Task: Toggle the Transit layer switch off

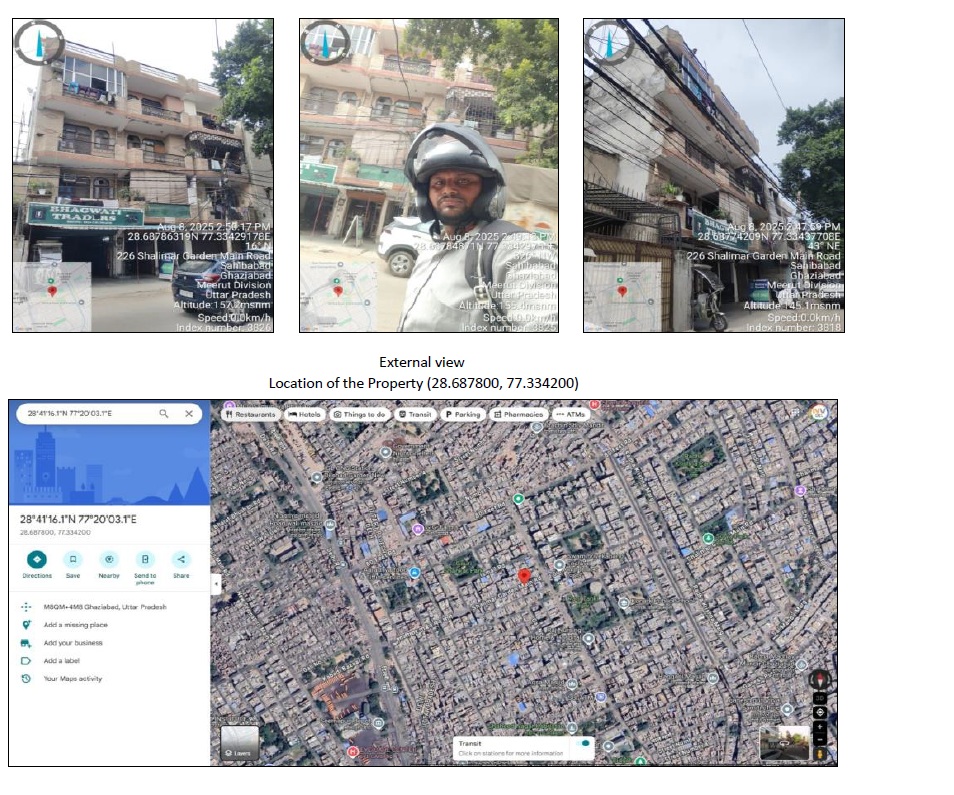Action: [x=582, y=744]
